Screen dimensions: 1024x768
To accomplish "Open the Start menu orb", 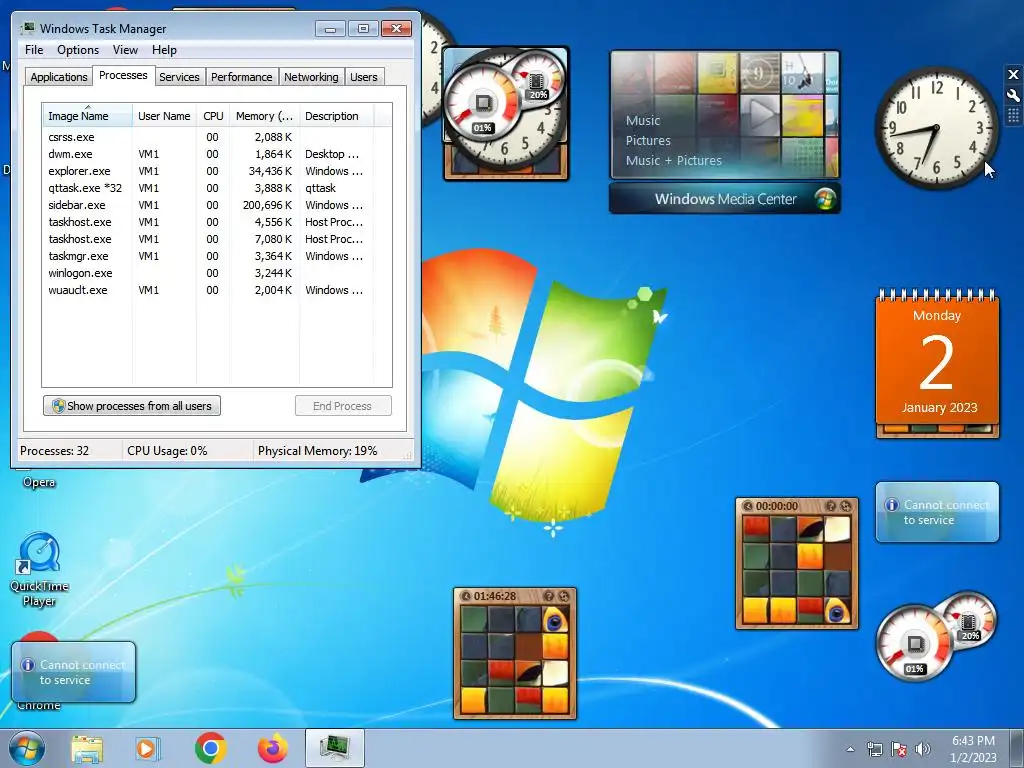I will (x=26, y=748).
